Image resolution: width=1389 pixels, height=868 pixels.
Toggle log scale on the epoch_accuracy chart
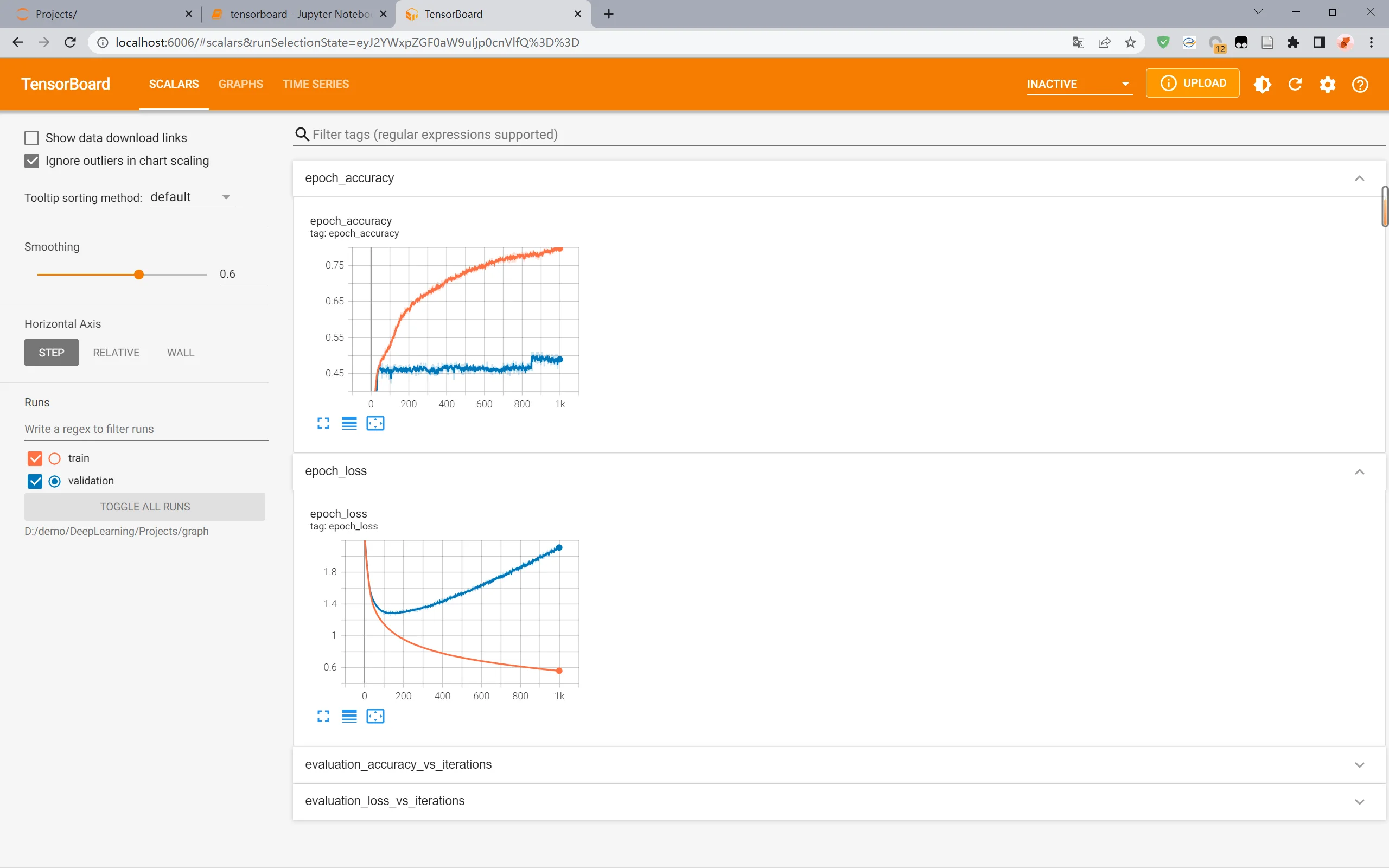(x=349, y=424)
